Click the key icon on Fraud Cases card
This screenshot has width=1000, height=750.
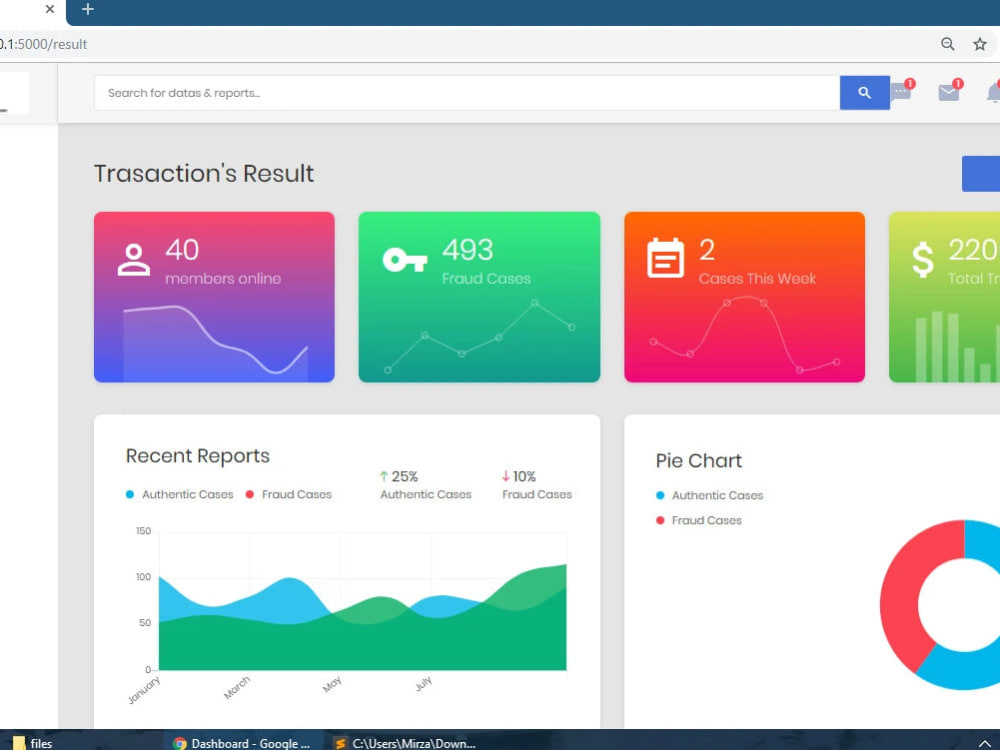point(405,260)
